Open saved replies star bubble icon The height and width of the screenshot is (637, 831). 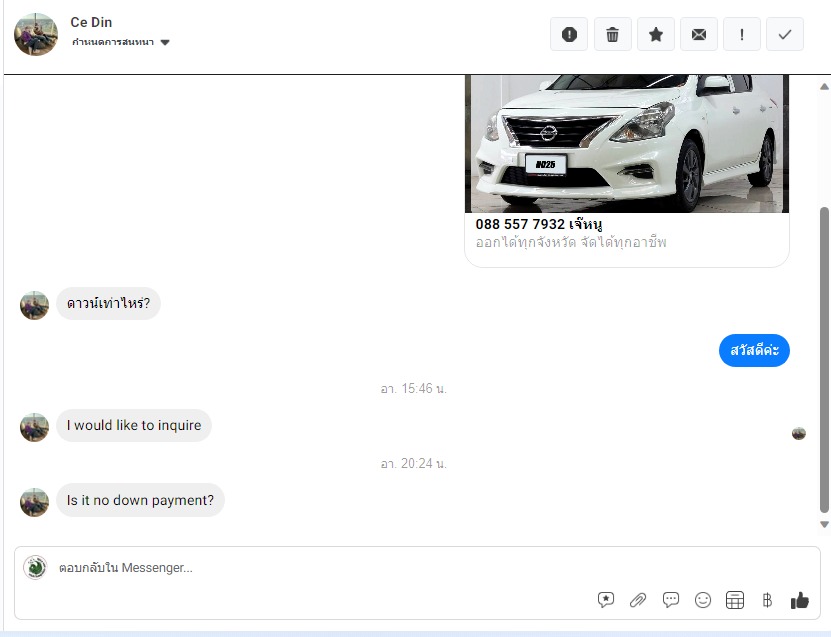pyautogui.click(x=606, y=600)
